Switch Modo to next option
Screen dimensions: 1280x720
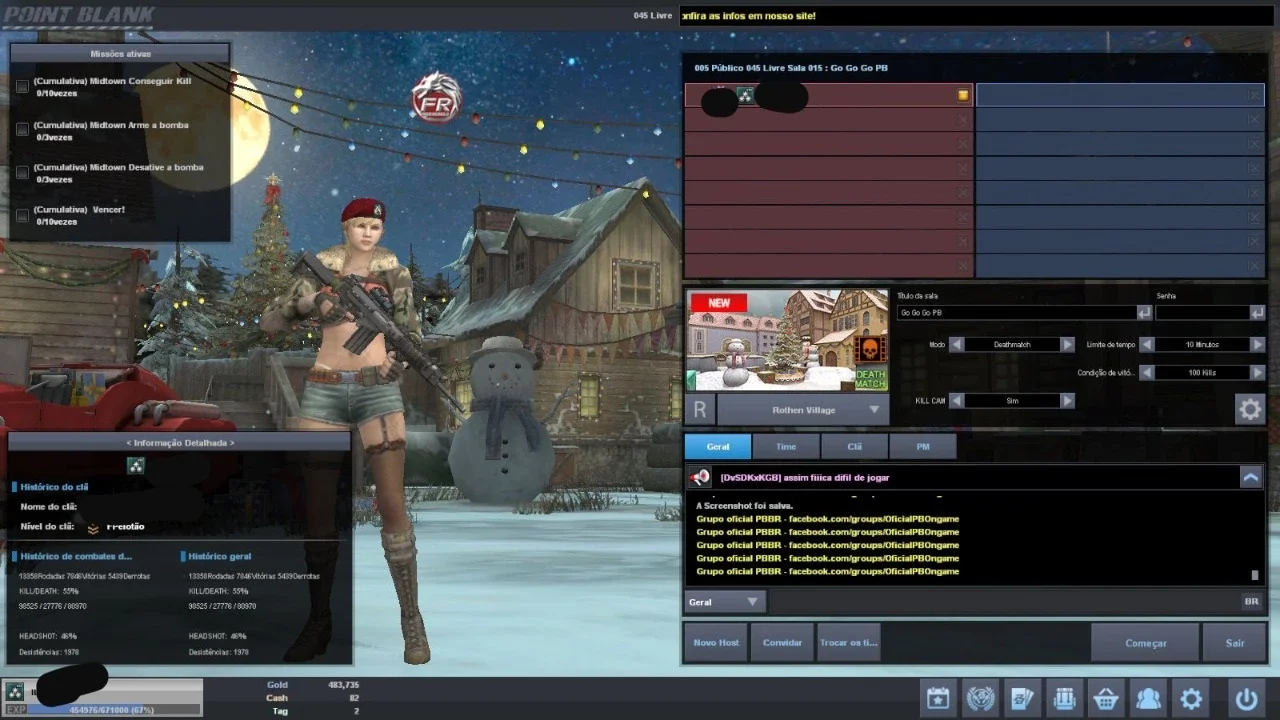pos(1068,344)
